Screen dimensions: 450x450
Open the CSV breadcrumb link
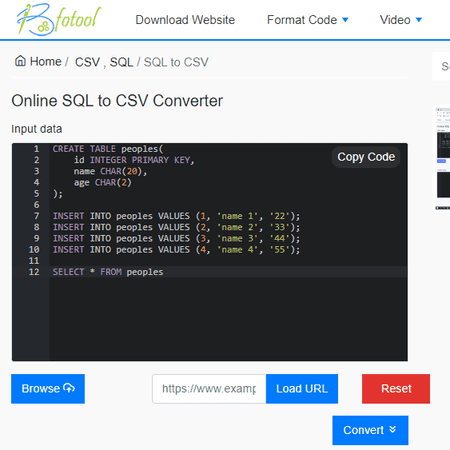87,62
